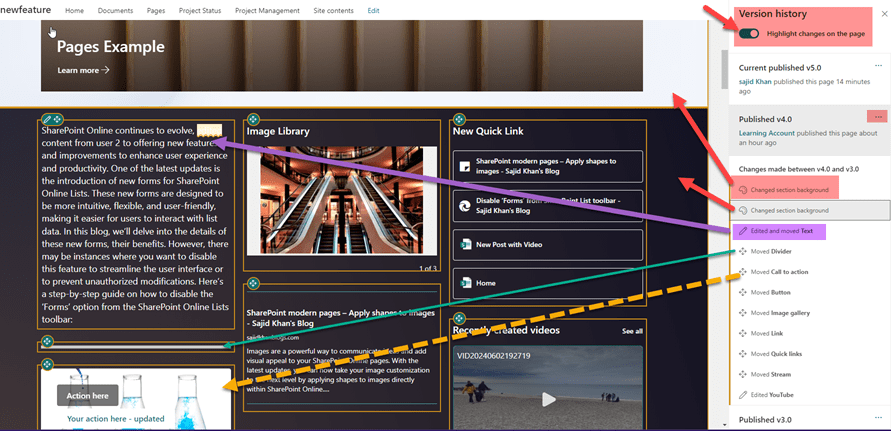Open the Project Status navigation item
The width and height of the screenshot is (891, 431).
(x=200, y=10)
